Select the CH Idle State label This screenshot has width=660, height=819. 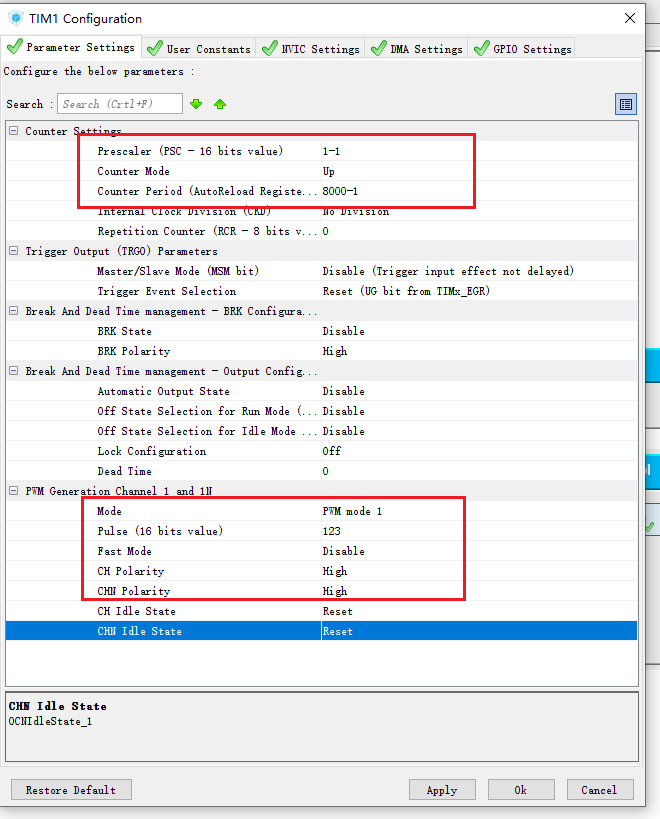click(x=136, y=611)
